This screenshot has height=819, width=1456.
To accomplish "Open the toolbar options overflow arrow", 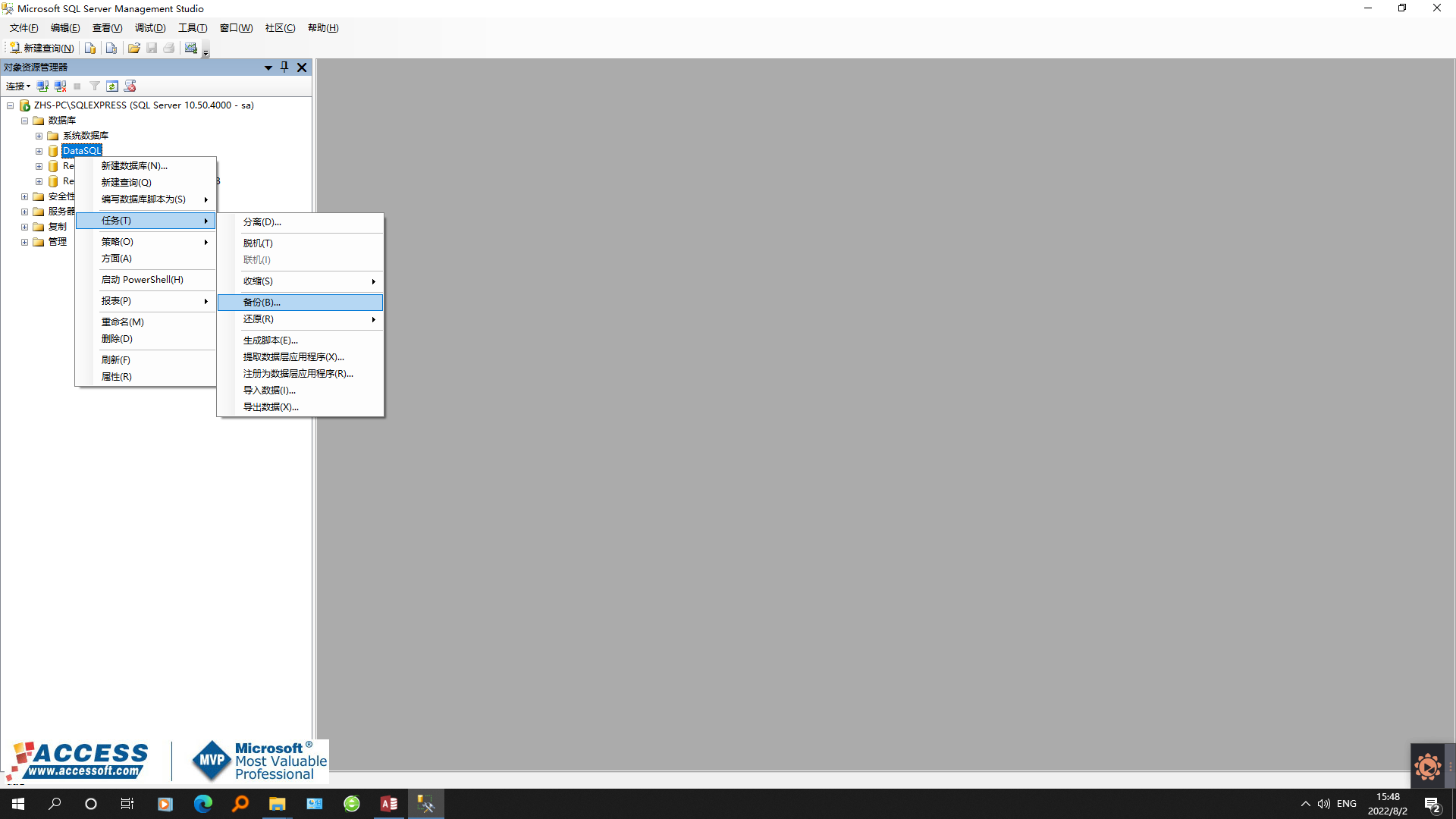I will [206, 52].
